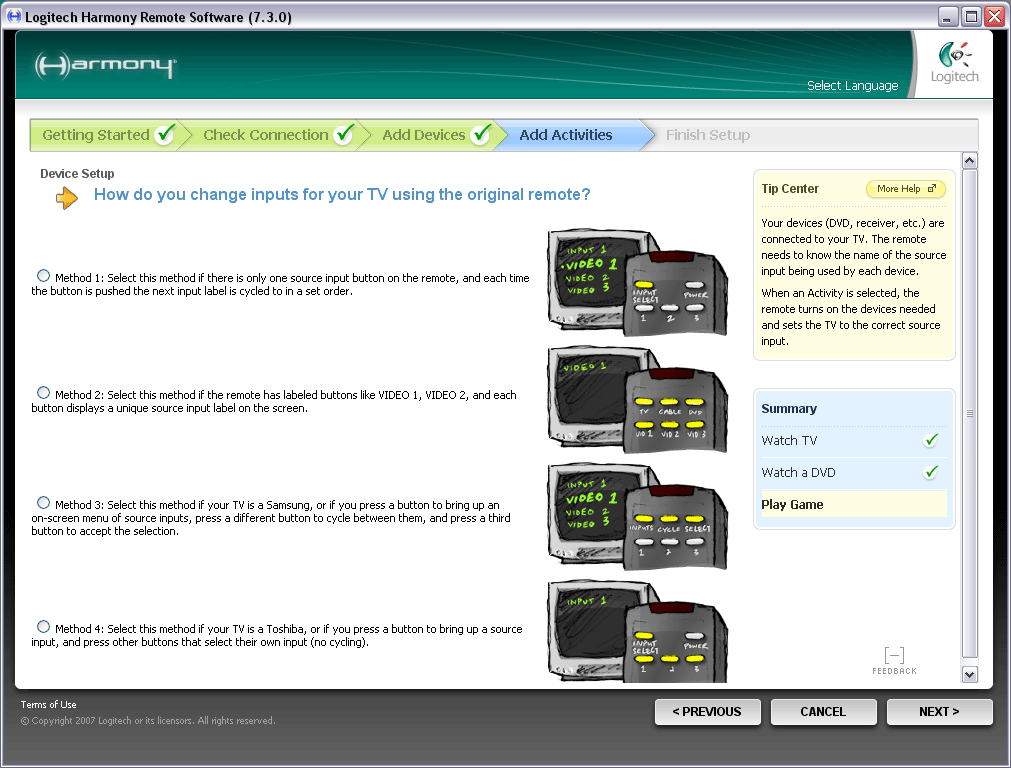Click the Method 4 description text
This screenshot has height=768, width=1011.
pos(277,635)
